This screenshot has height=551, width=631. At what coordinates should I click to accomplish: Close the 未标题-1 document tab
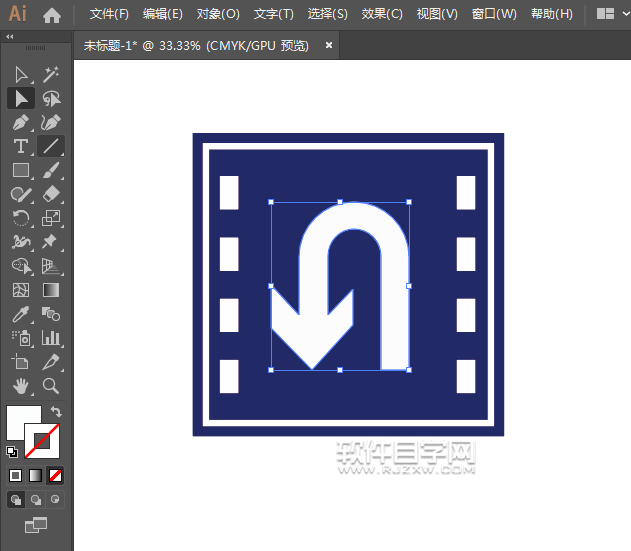(x=328, y=46)
